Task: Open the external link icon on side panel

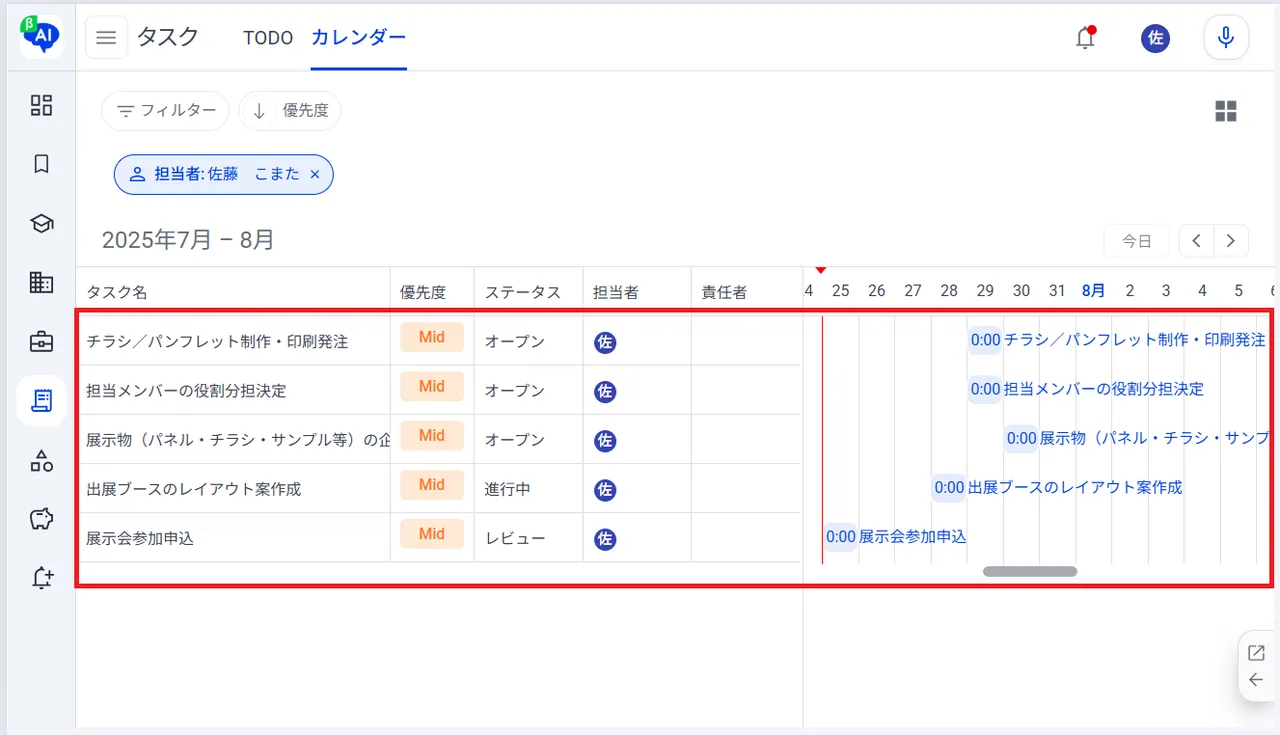Action: tap(1256, 653)
